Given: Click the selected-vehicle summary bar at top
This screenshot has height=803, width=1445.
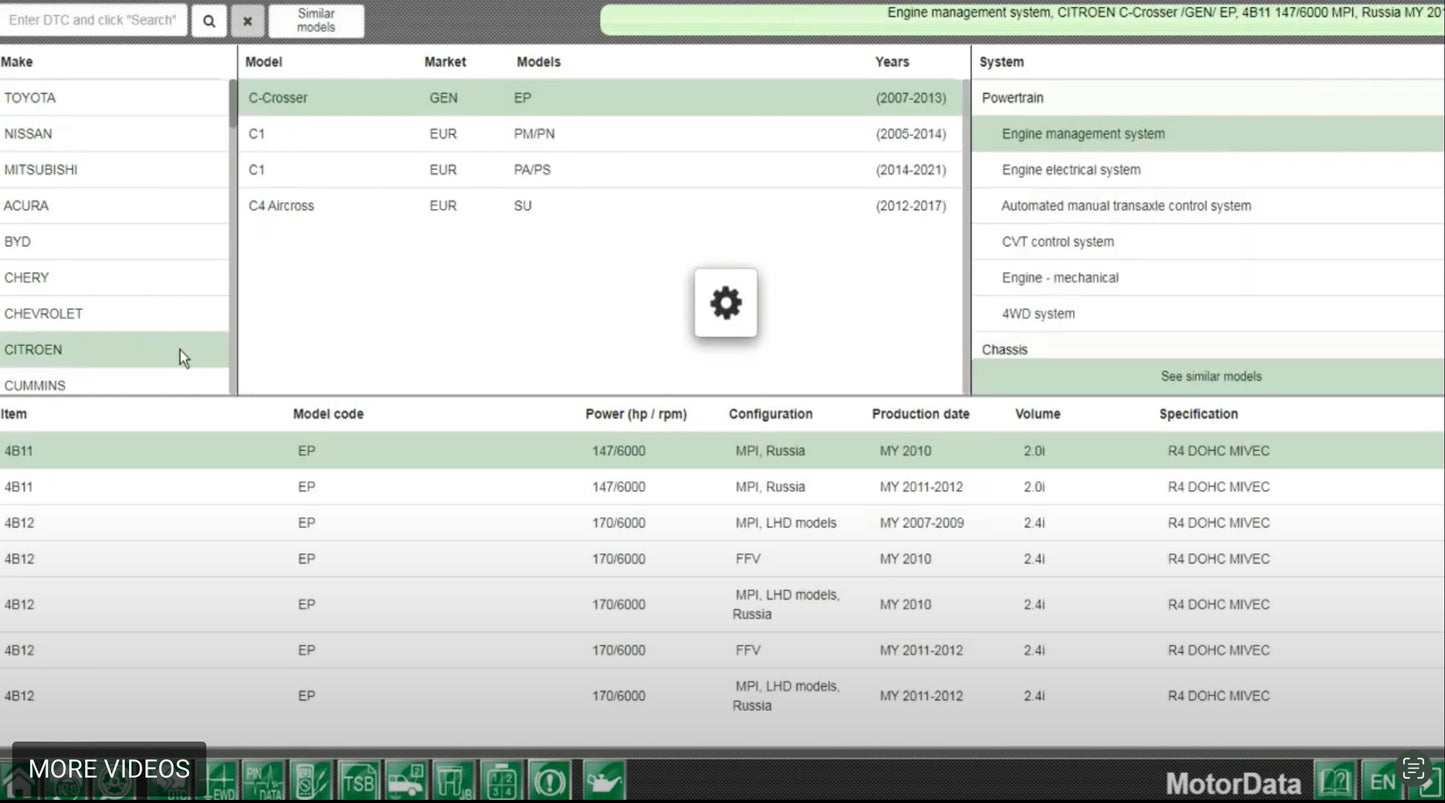Looking at the screenshot, I should tap(1022, 19).
